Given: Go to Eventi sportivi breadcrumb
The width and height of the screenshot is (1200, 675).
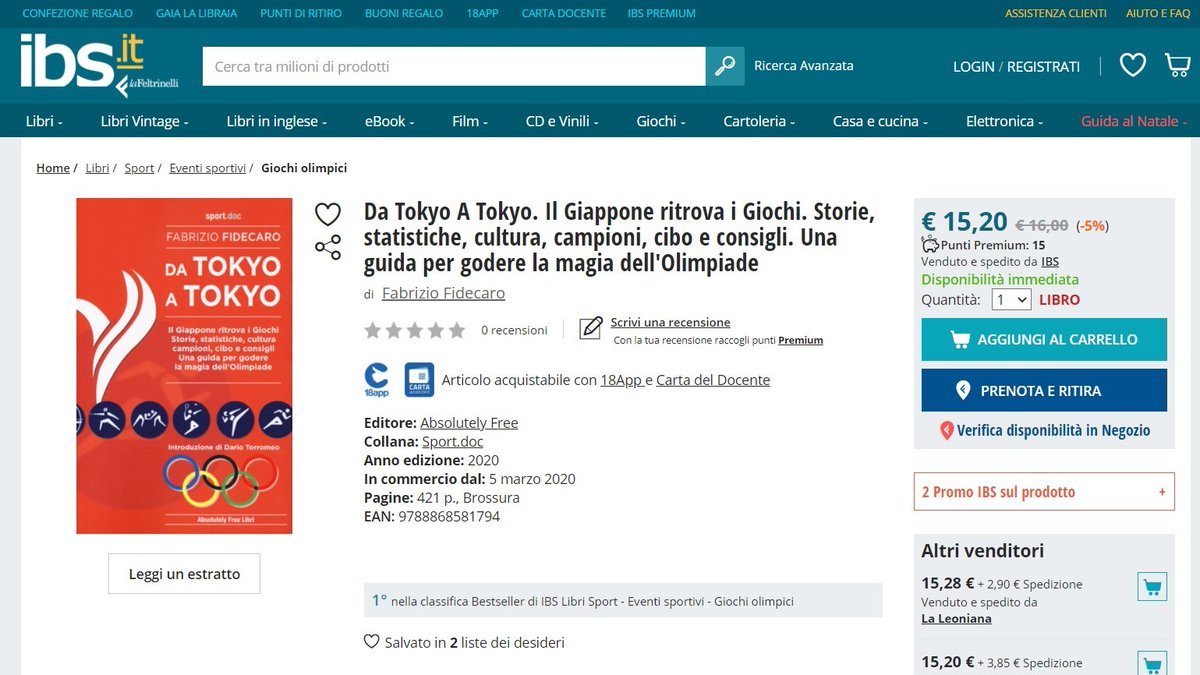Looking at the screenshot, I should (x=207, y=168).
